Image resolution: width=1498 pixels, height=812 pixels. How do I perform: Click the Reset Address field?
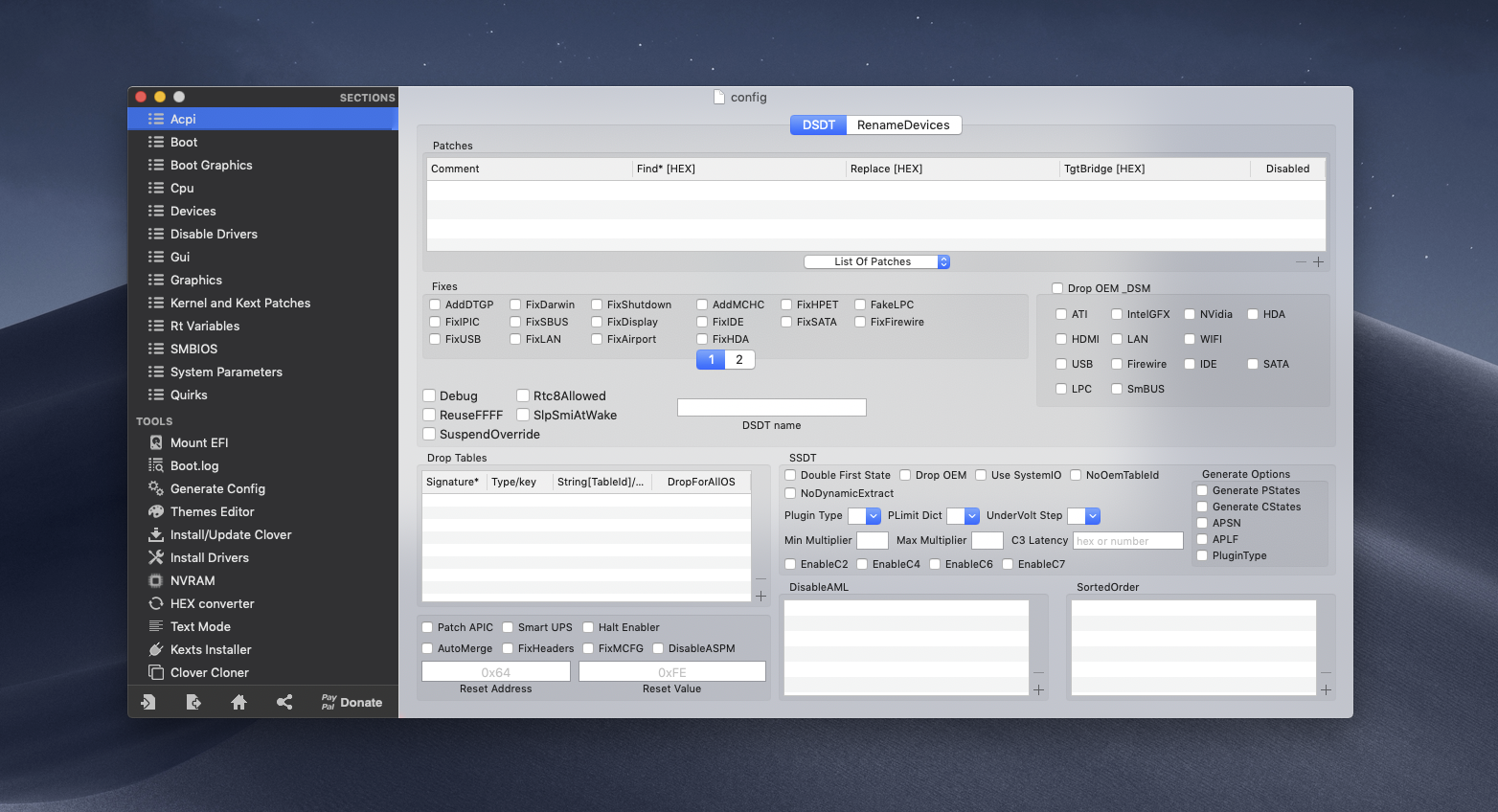[x=496, y=671]
